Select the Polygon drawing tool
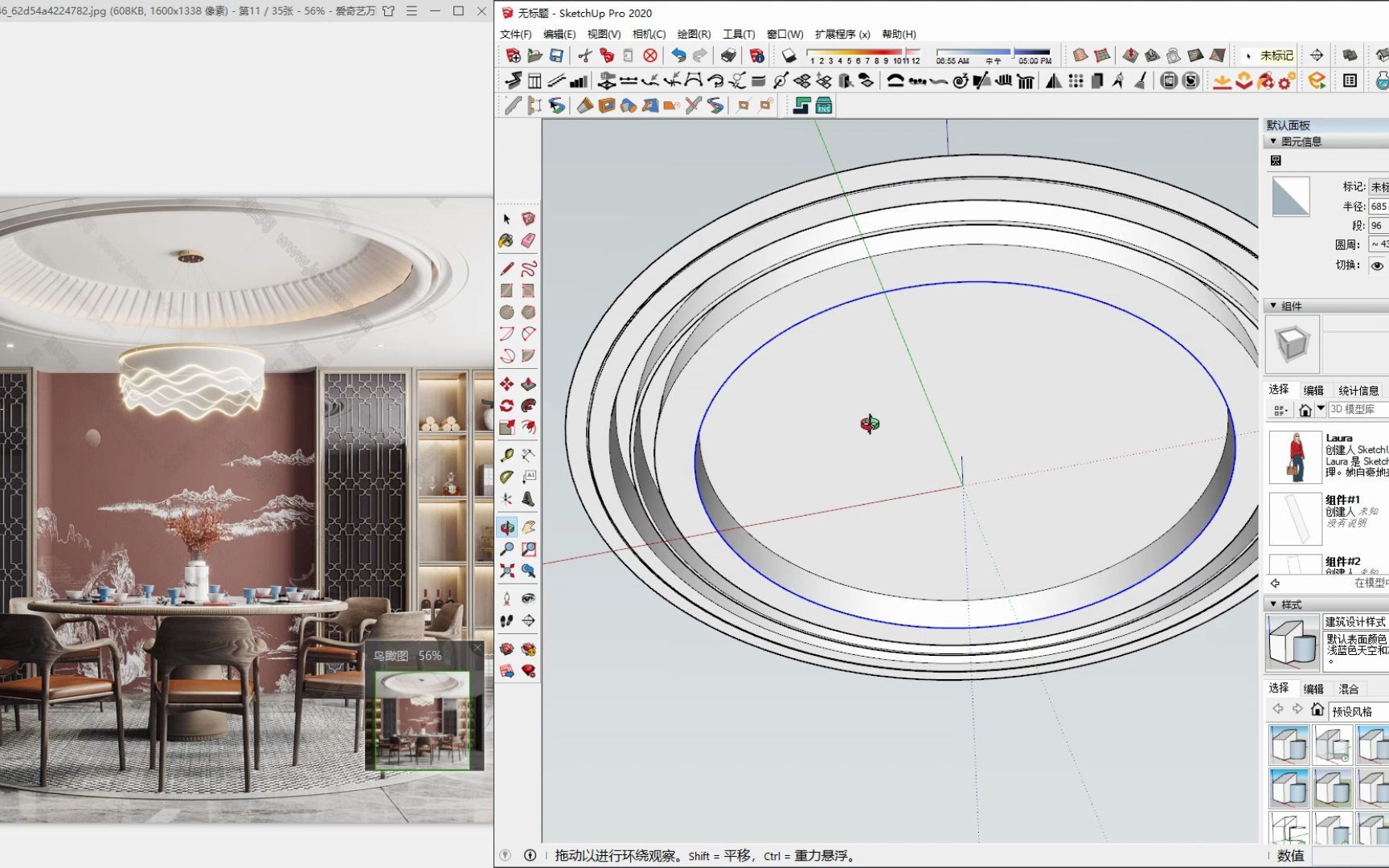The height and width of the screenshot is (868, 1389). point(528,312)
